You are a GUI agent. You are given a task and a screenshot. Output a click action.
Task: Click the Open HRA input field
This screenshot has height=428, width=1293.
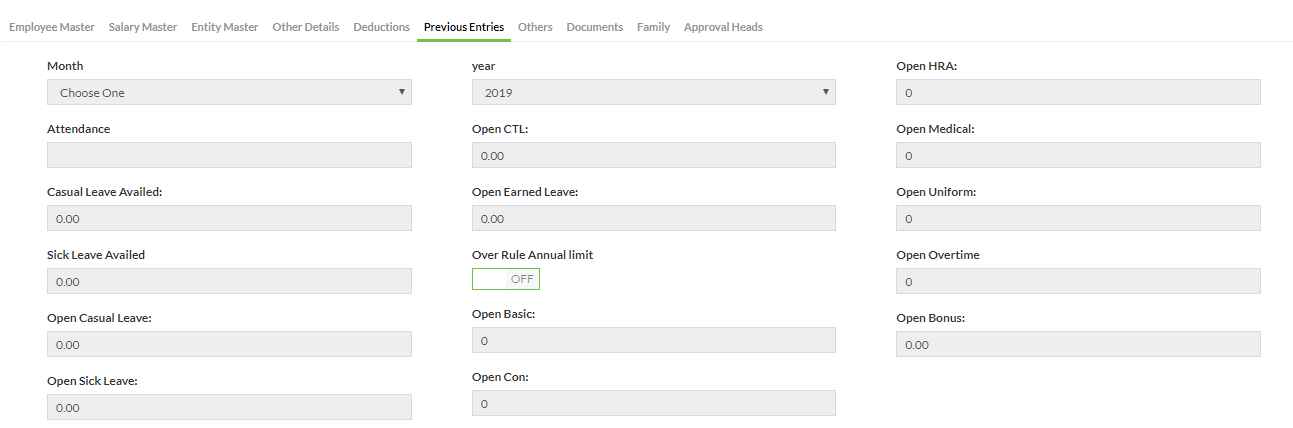(x=1078, y=92)
